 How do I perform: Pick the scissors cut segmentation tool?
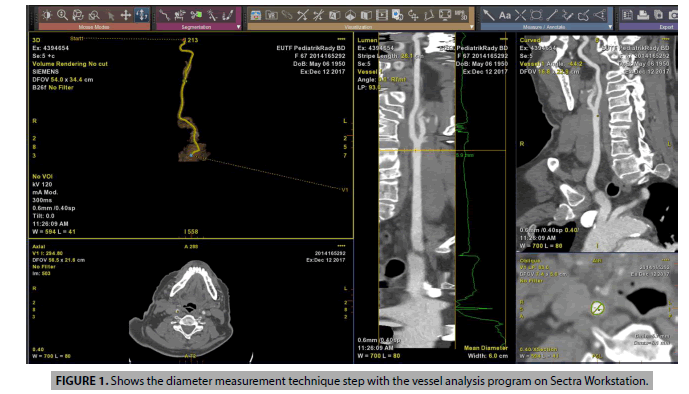click(x=196, y=15)
